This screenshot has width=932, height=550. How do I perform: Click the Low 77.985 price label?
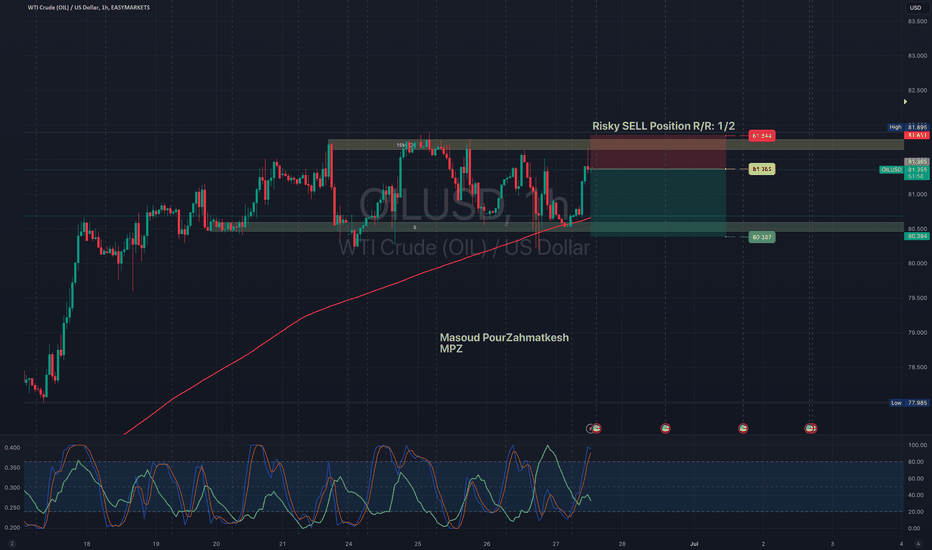(x=908, y=403)
